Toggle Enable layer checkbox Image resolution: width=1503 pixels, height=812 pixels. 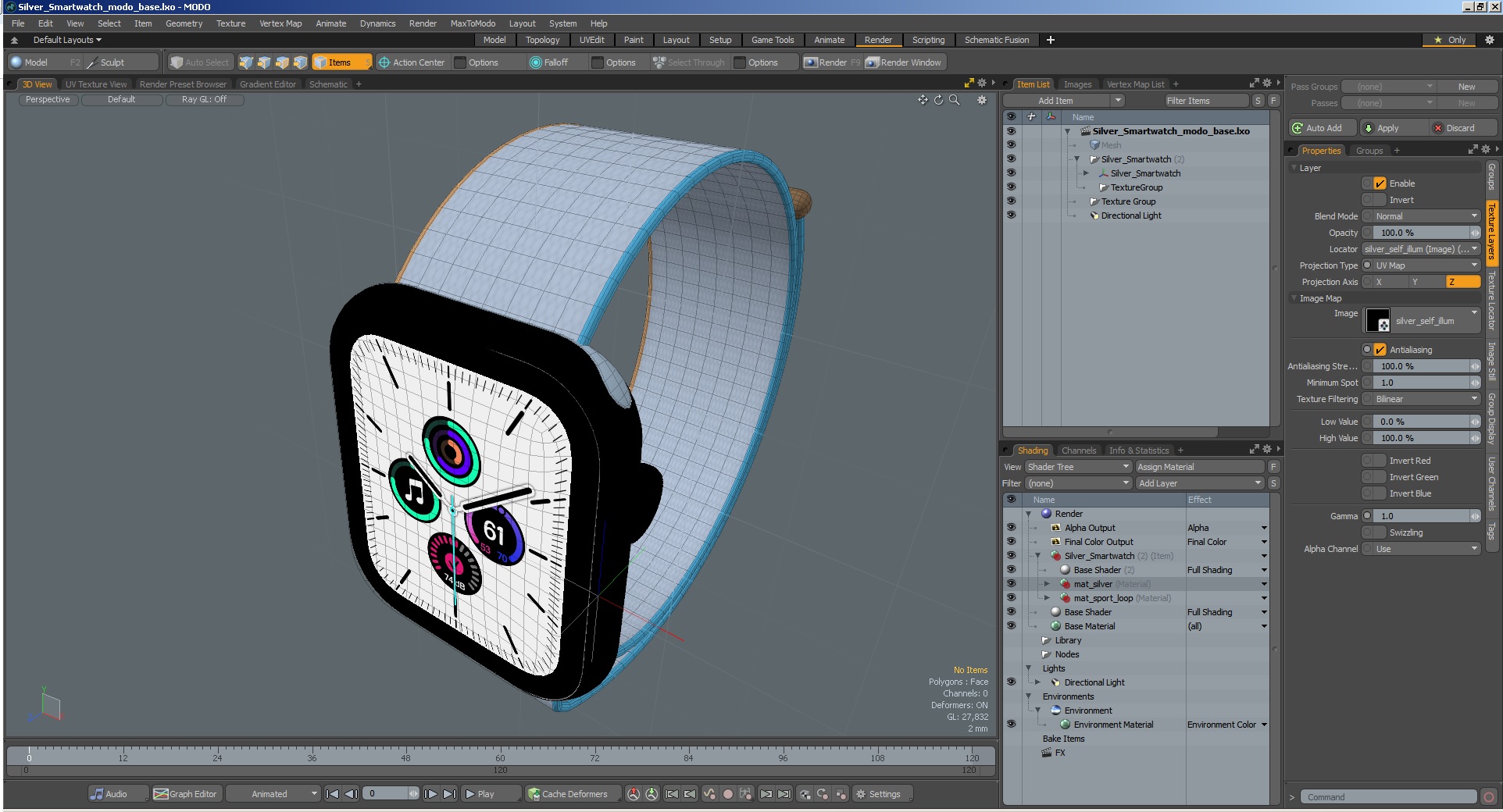pyautogui.click(x=1380, y=183)
